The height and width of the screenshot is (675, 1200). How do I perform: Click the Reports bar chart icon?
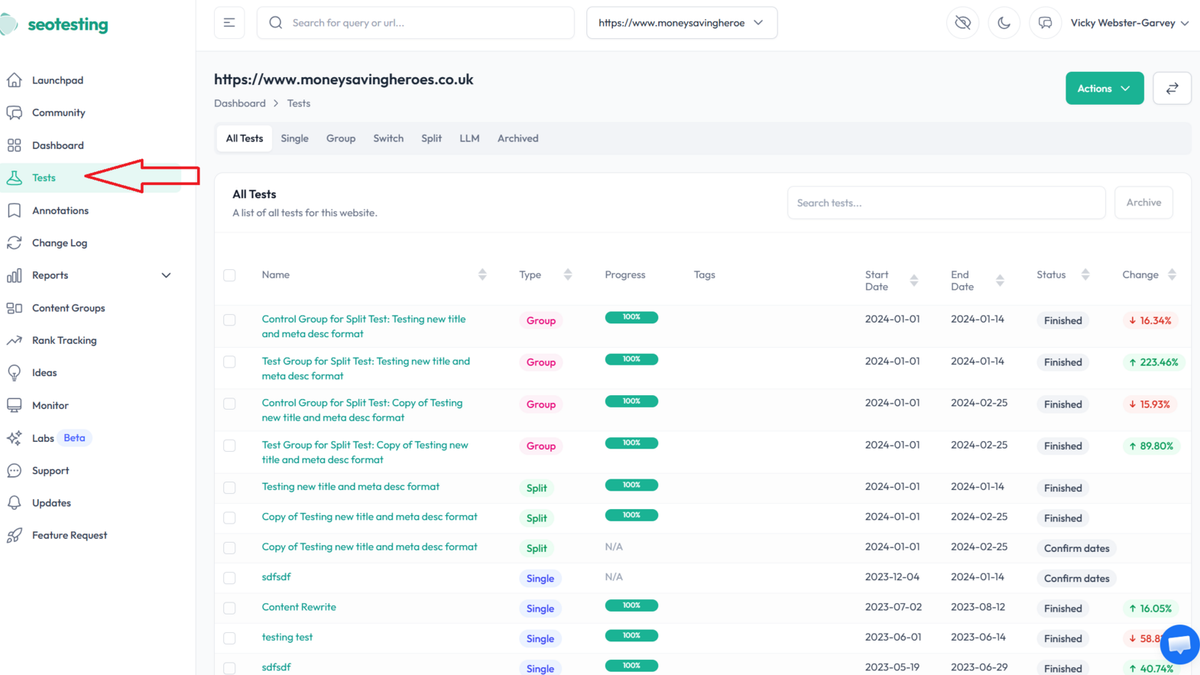pyautogui.click(x=14, y=275)
